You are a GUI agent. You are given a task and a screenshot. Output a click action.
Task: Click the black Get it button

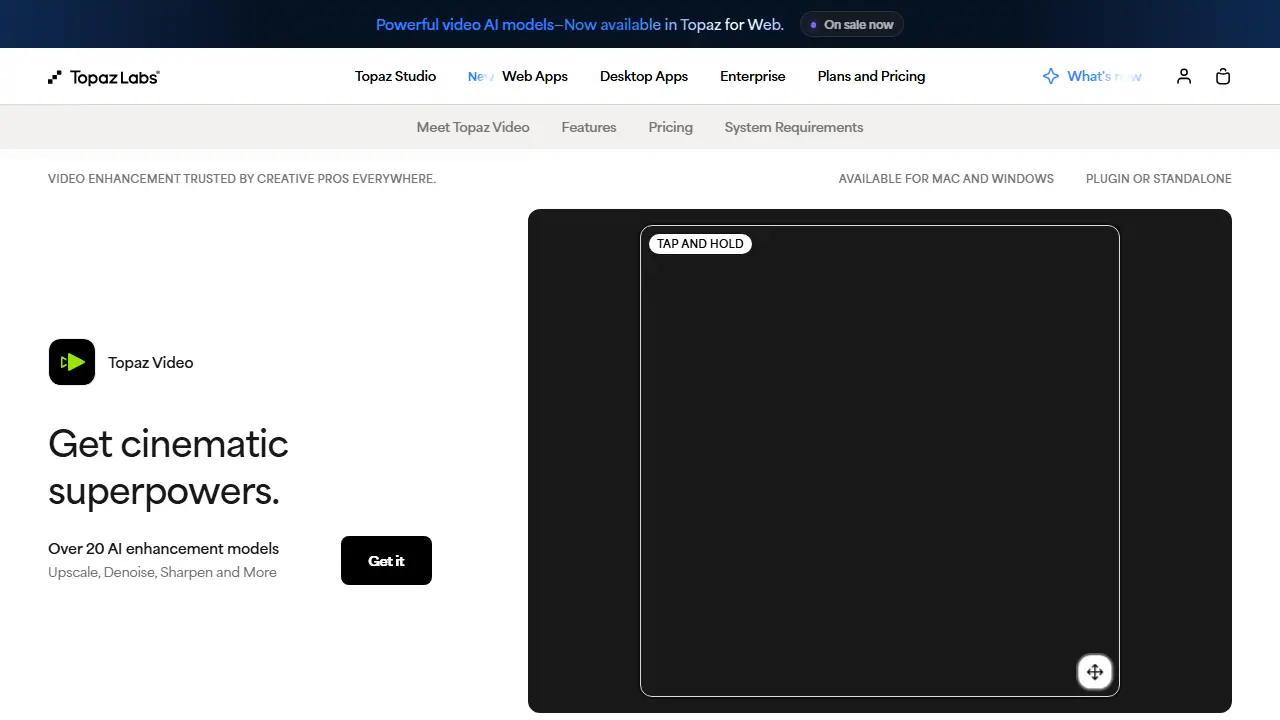pyautogui.click(x=386, y=560)
